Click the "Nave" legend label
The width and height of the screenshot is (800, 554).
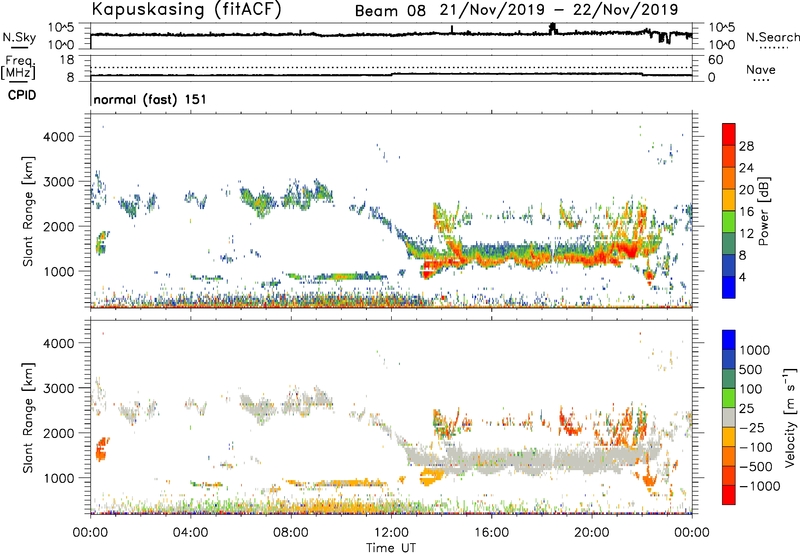tap(760, 69)
